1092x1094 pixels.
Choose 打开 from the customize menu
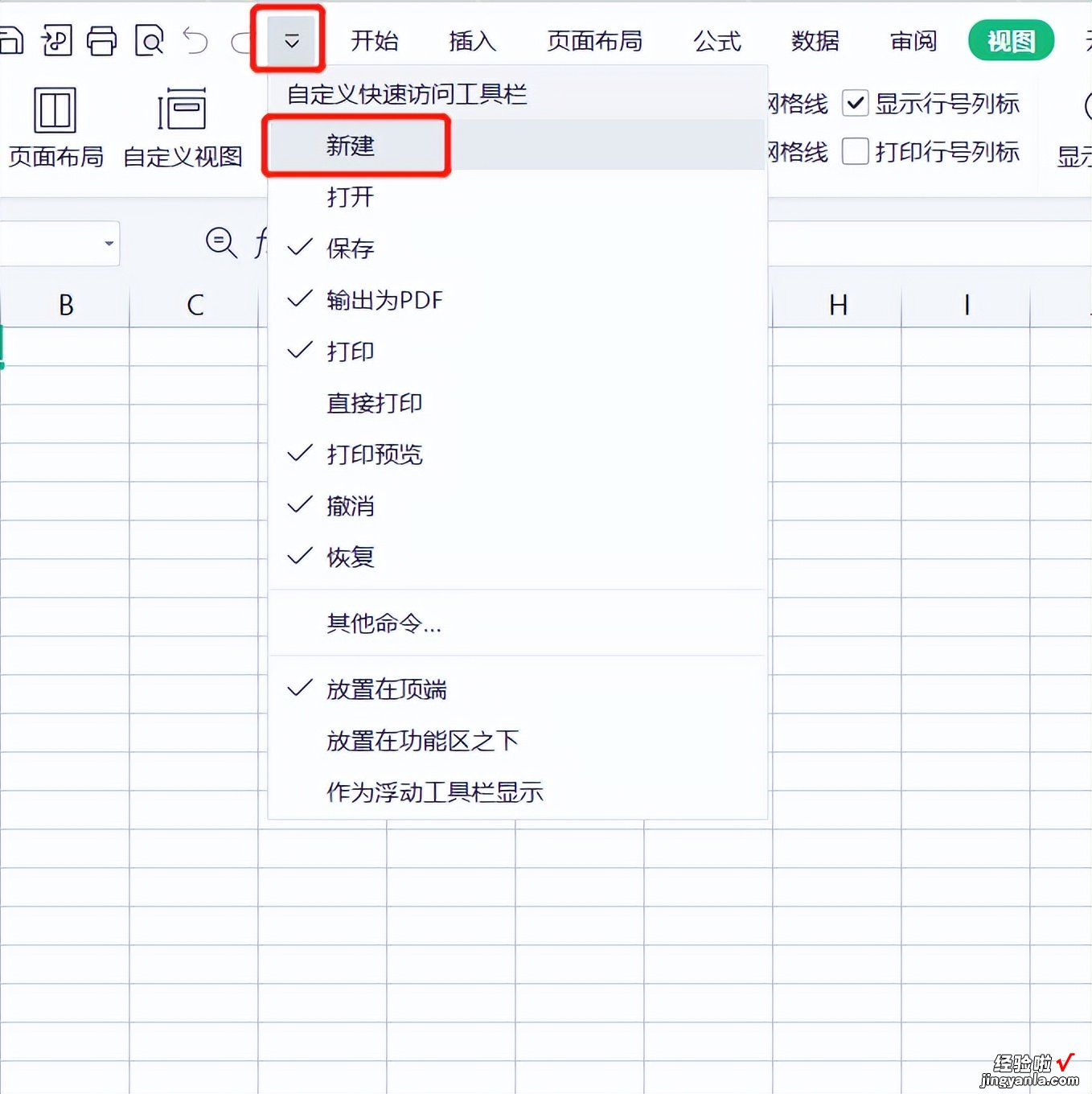[517, 197]
